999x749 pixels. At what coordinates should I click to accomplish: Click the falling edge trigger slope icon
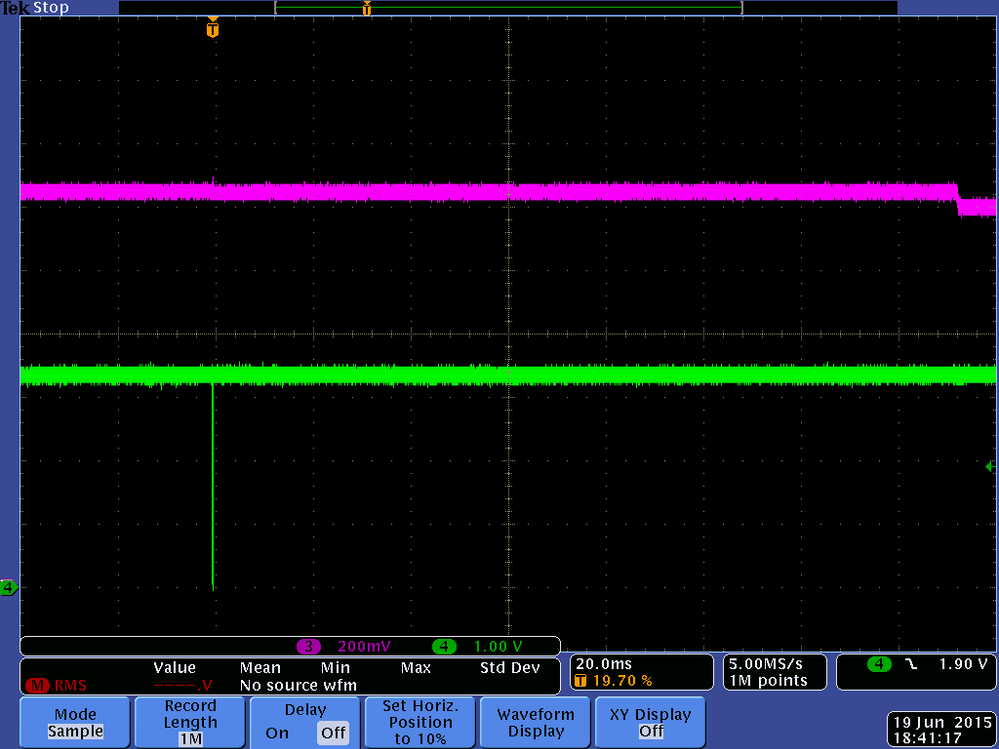(x=911, y=664)
